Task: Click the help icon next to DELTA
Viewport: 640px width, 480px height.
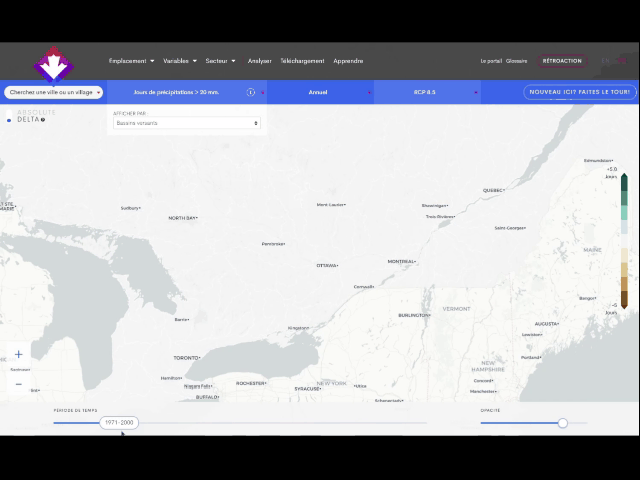Action: pyautogui.click(x=43, y=120)
